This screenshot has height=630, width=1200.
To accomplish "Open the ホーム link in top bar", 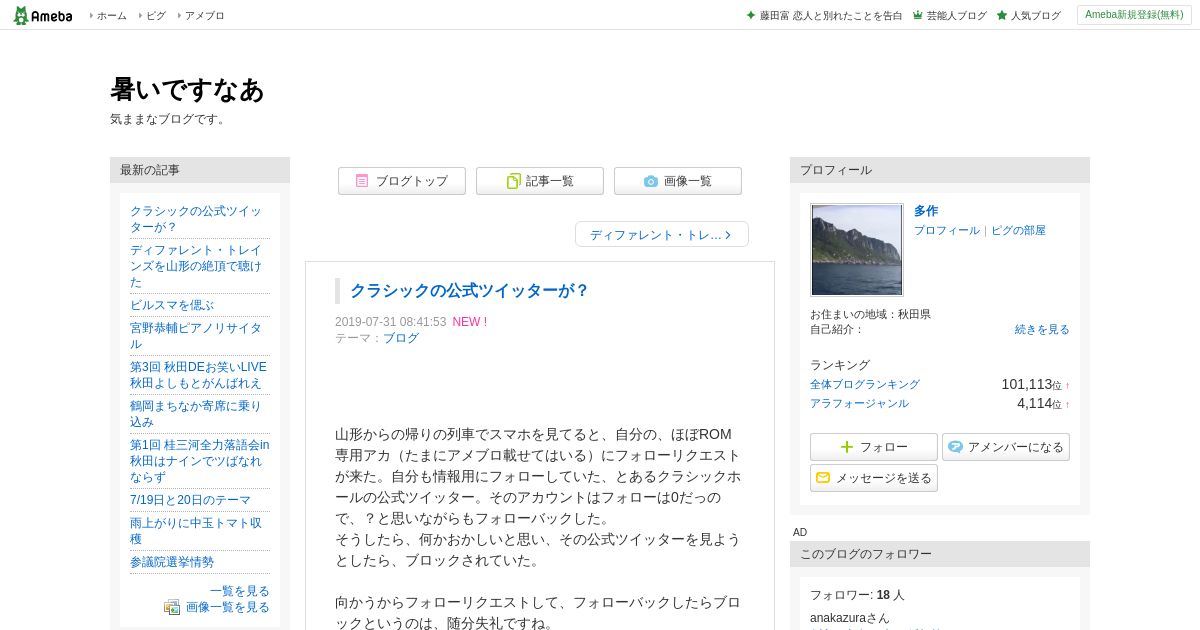I will (x=111, y=16).
